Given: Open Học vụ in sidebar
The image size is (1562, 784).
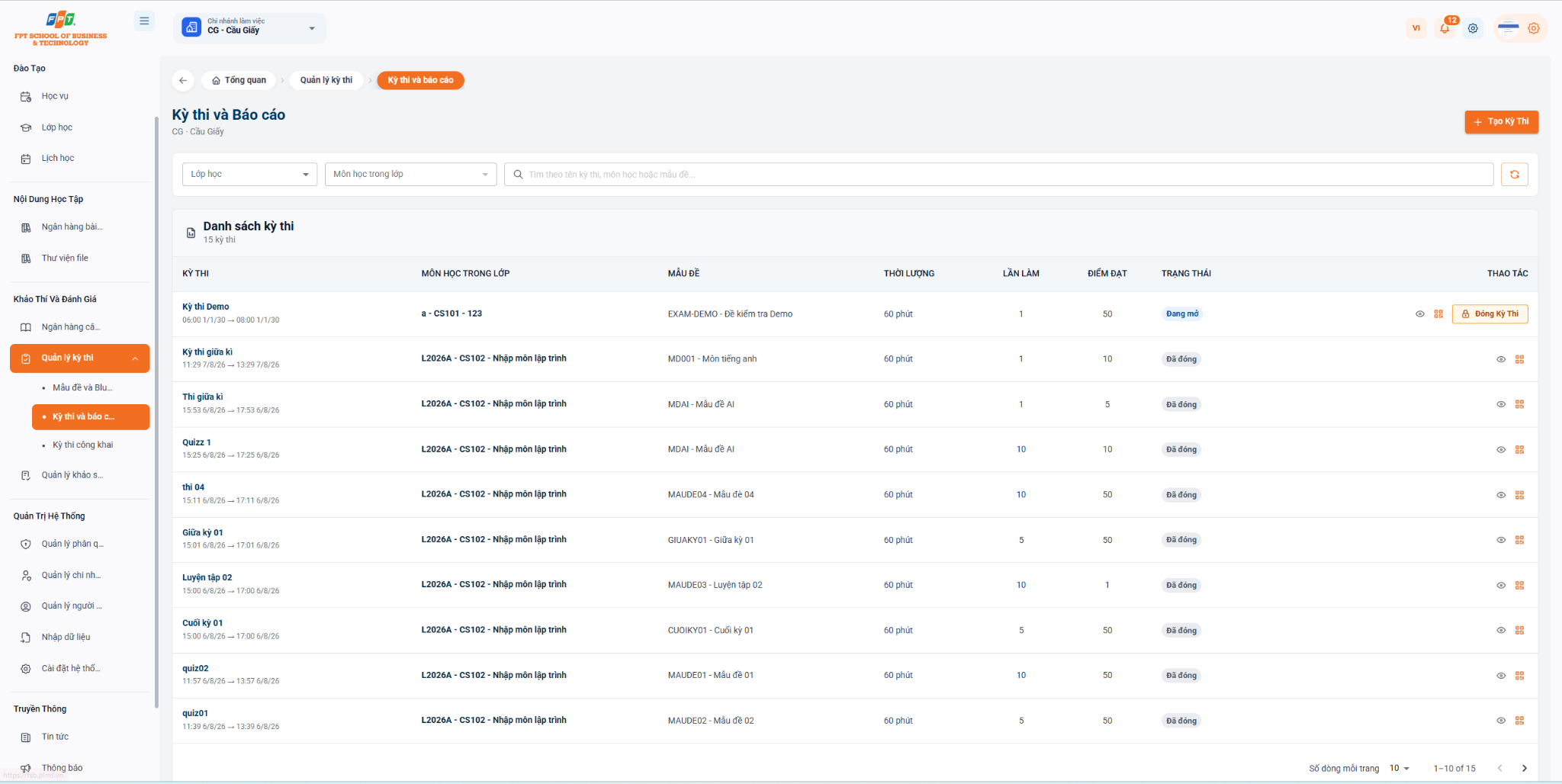Looking at the screenshot, I should pyautogui.click(x=80, y=96).
